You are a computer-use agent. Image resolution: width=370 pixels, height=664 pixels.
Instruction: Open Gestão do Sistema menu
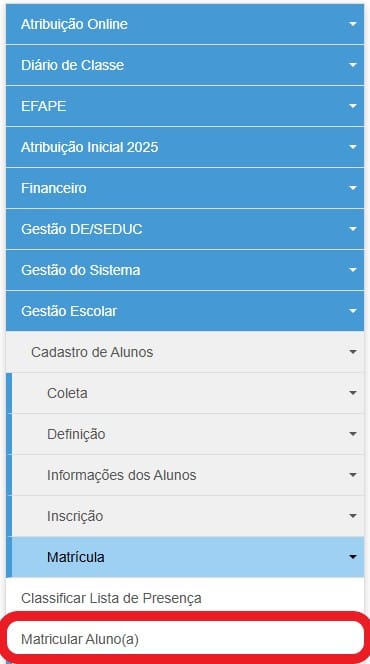pyautogui.click(x=185, y=270)
